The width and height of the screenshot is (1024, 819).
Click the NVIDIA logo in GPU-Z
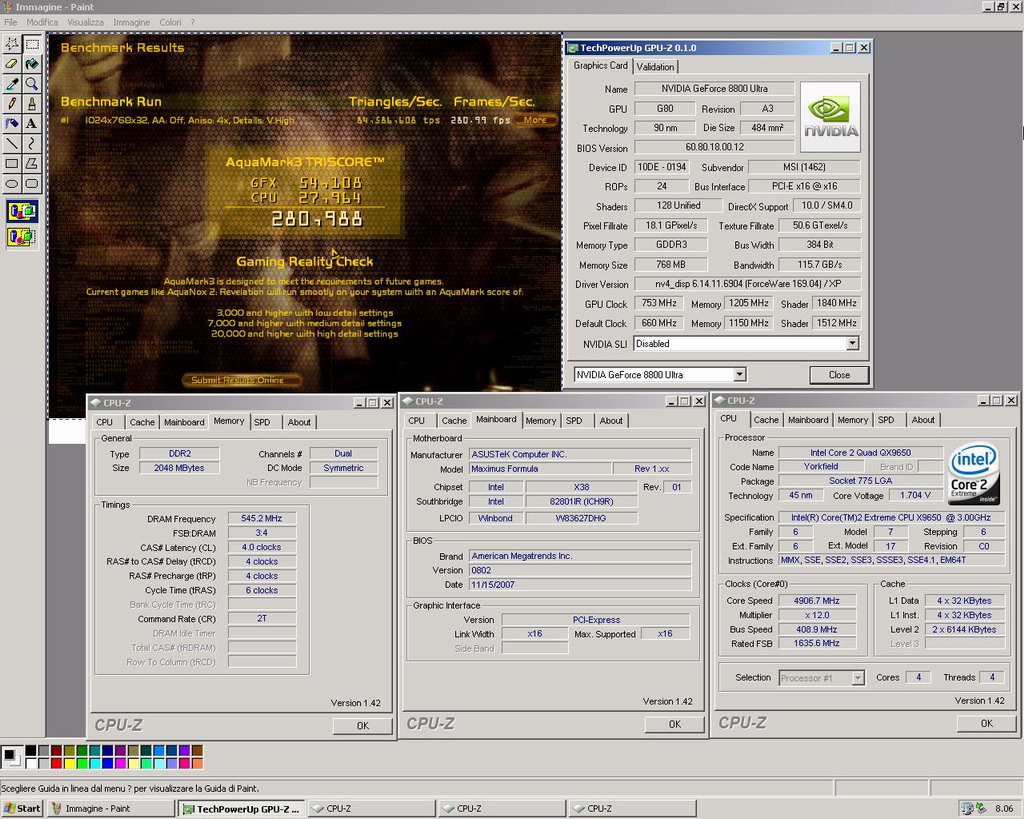[830, 117]
